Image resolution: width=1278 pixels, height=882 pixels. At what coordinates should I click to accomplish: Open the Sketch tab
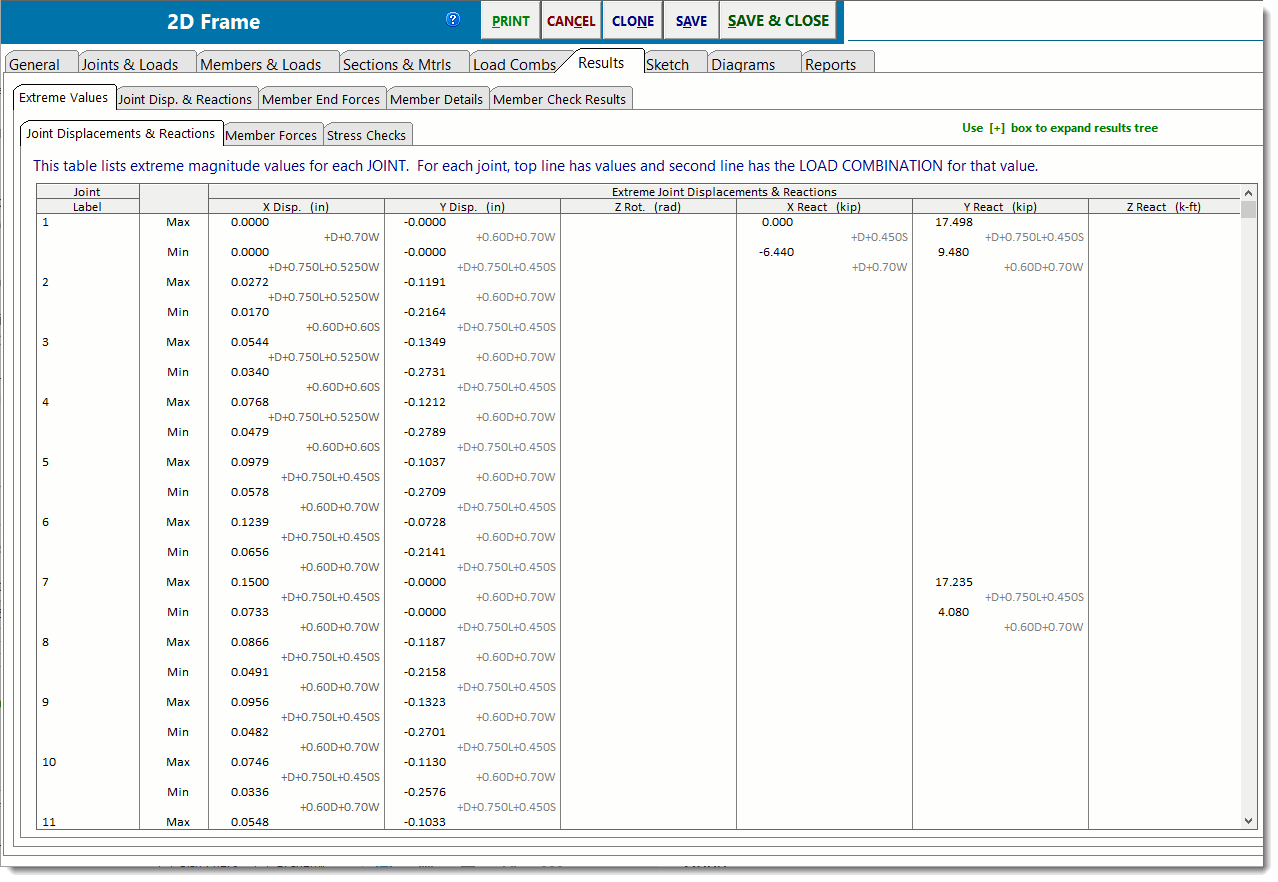point(667,64)
